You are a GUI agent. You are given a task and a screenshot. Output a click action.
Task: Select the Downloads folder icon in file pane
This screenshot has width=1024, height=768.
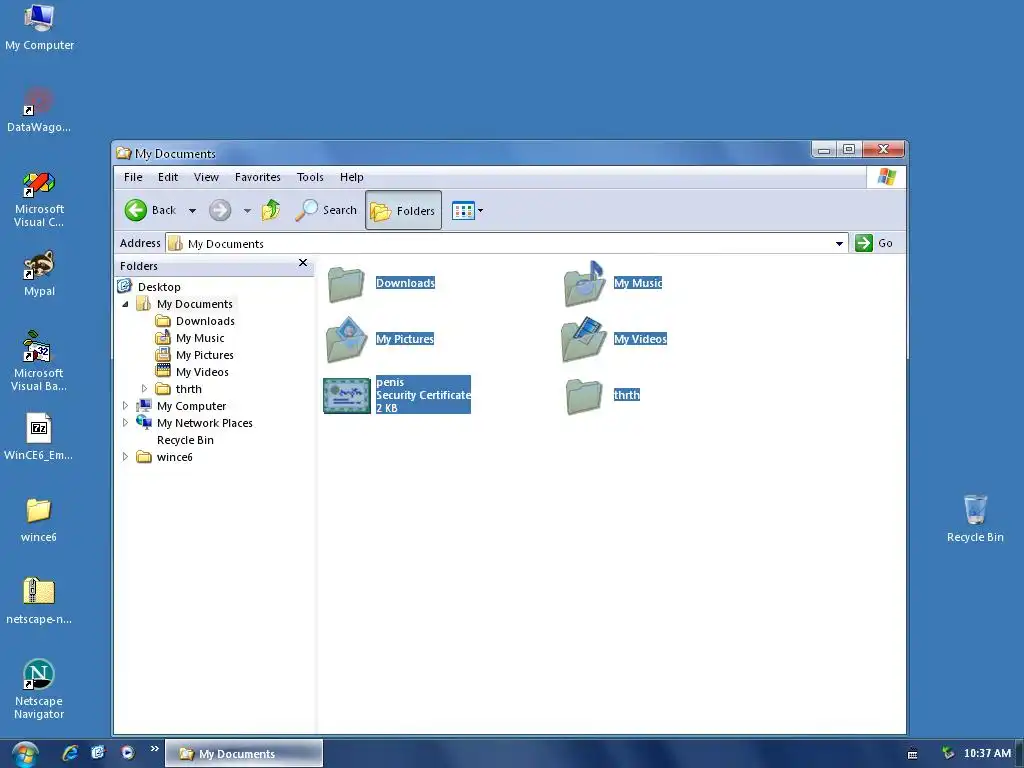(346, 284)
